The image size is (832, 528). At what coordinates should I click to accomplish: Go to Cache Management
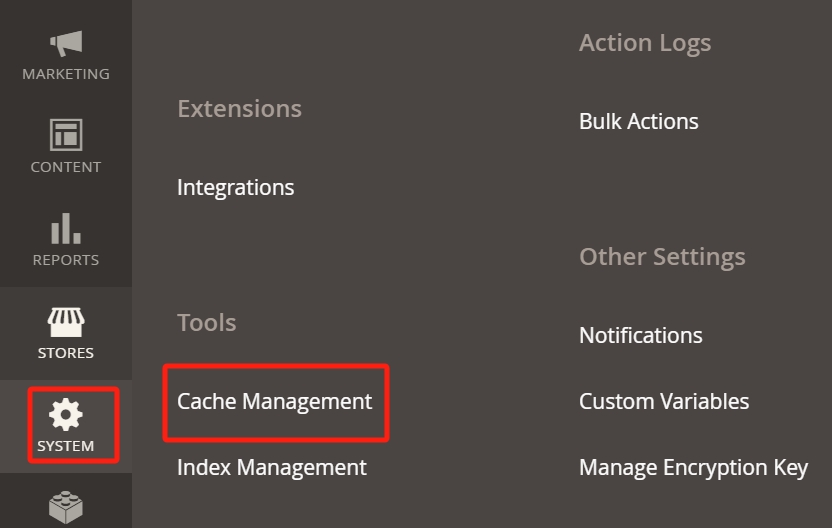275,402
